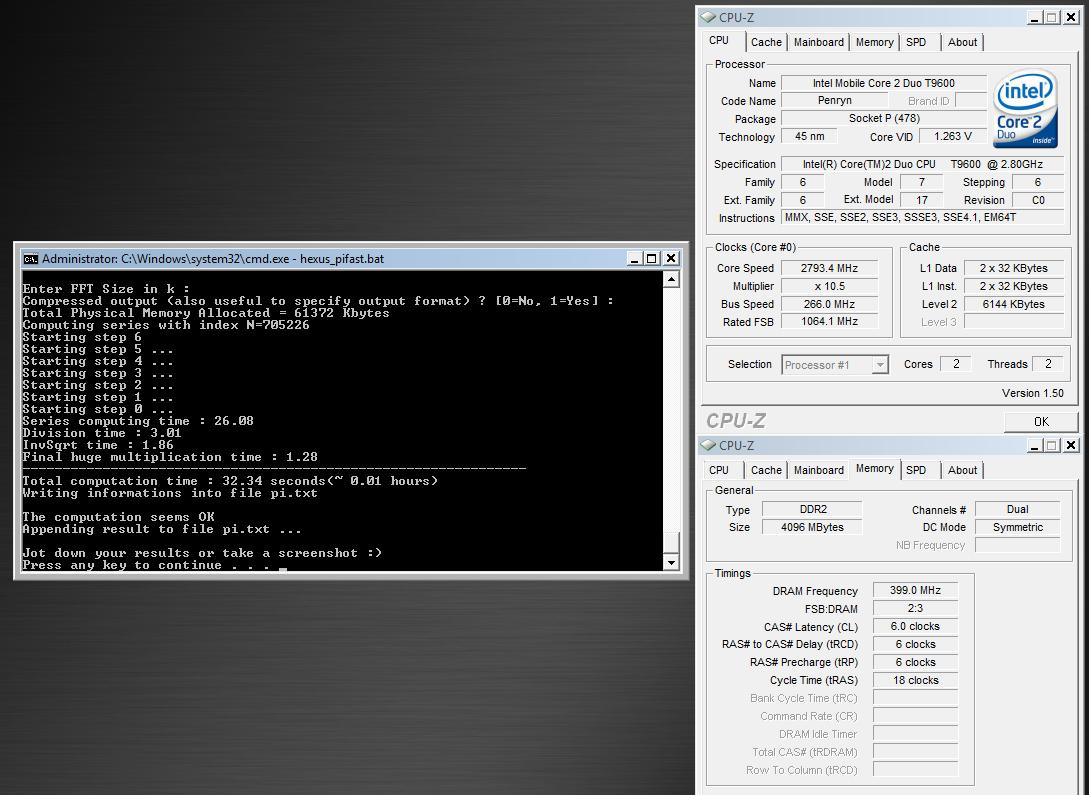Click the Total computation time line in cmd

(230, 480)
